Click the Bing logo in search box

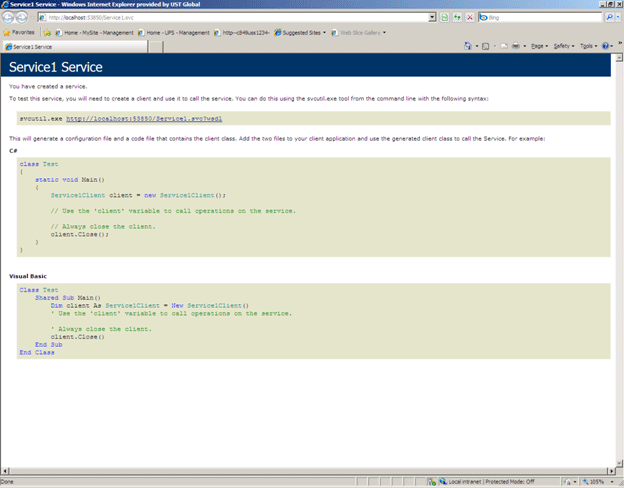coord(483,18)
